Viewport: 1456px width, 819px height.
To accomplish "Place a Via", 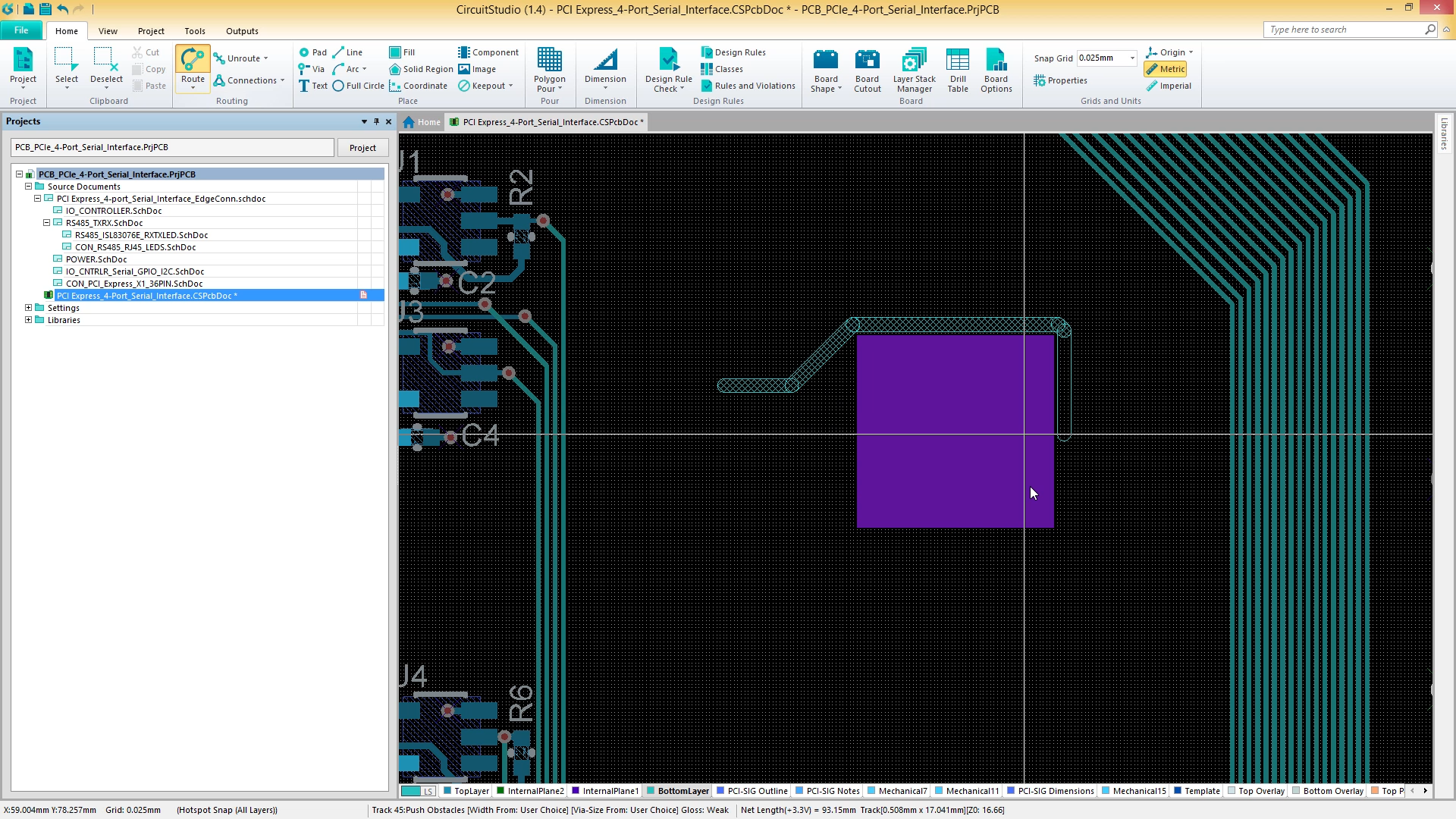I will (312, 69).
